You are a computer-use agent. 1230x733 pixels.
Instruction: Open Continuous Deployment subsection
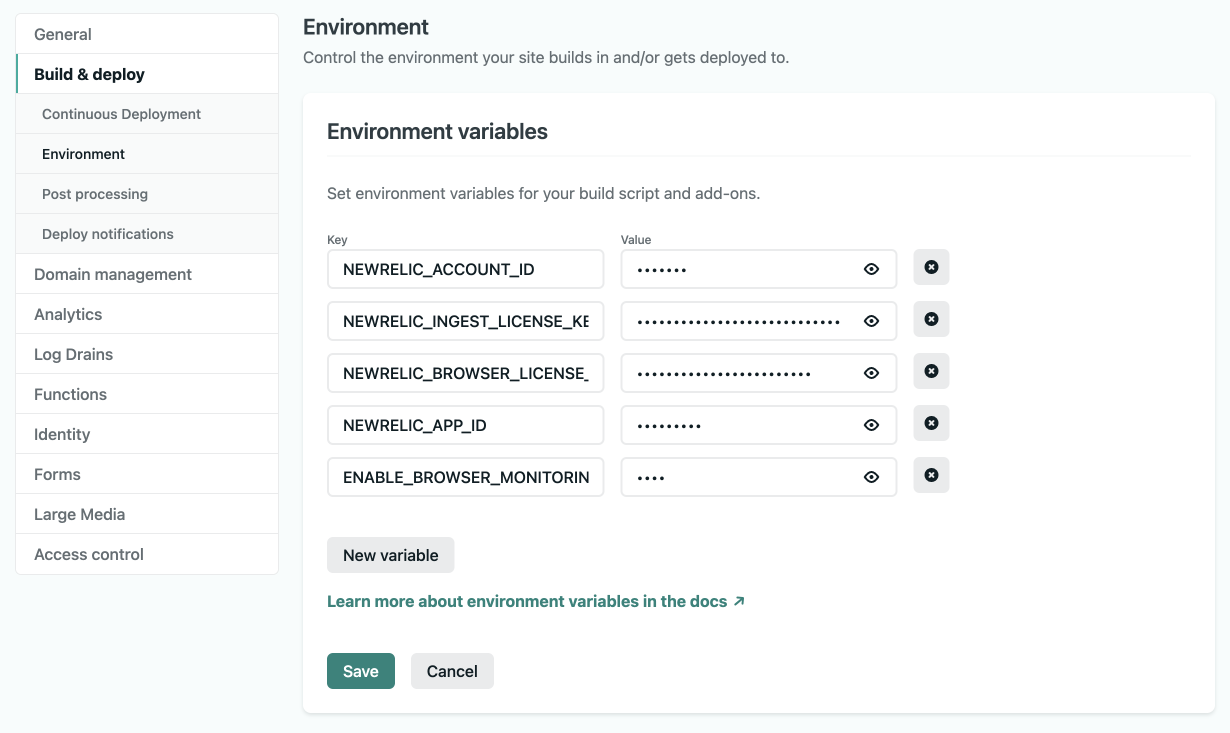(121, 114)
